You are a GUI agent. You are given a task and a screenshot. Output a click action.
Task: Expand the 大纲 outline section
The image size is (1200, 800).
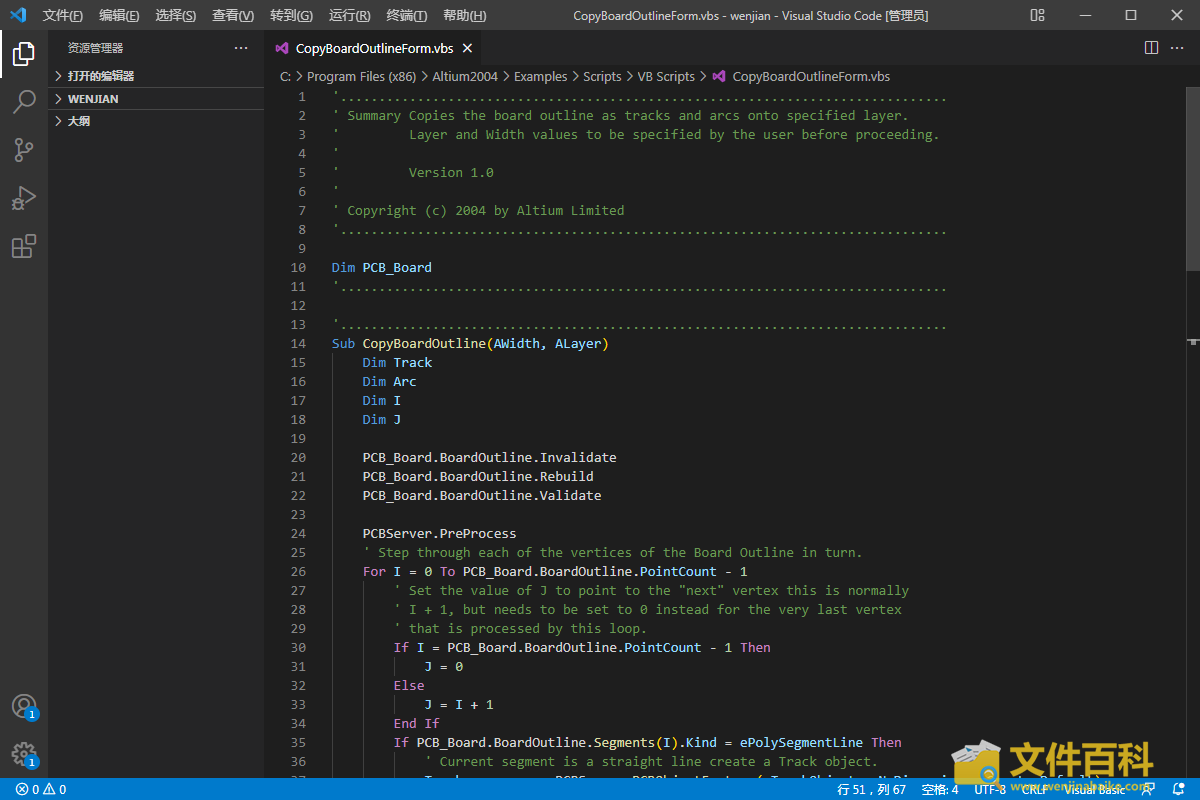[x=156, y=121]
